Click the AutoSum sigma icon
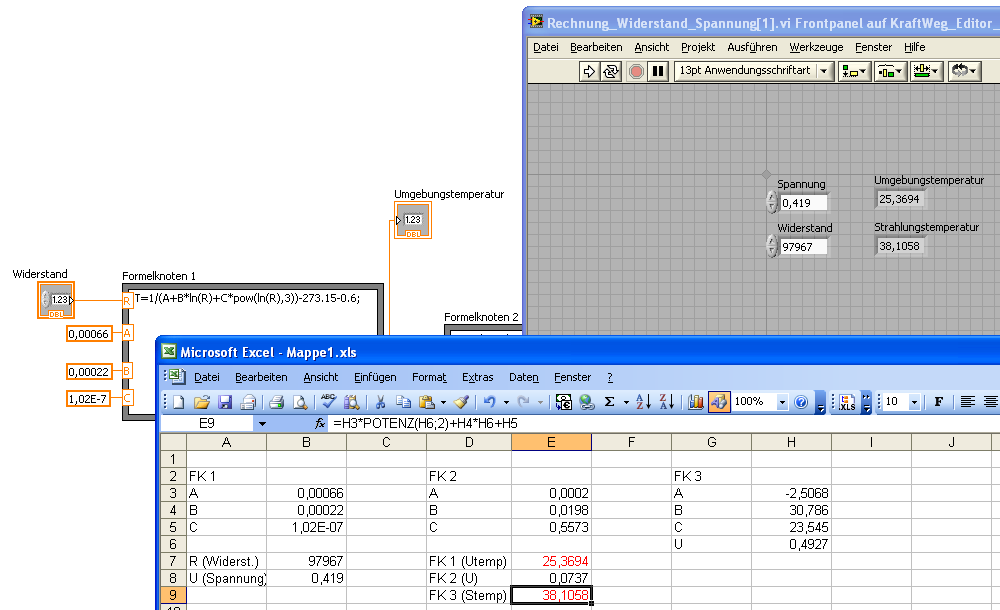 (610, 401)
